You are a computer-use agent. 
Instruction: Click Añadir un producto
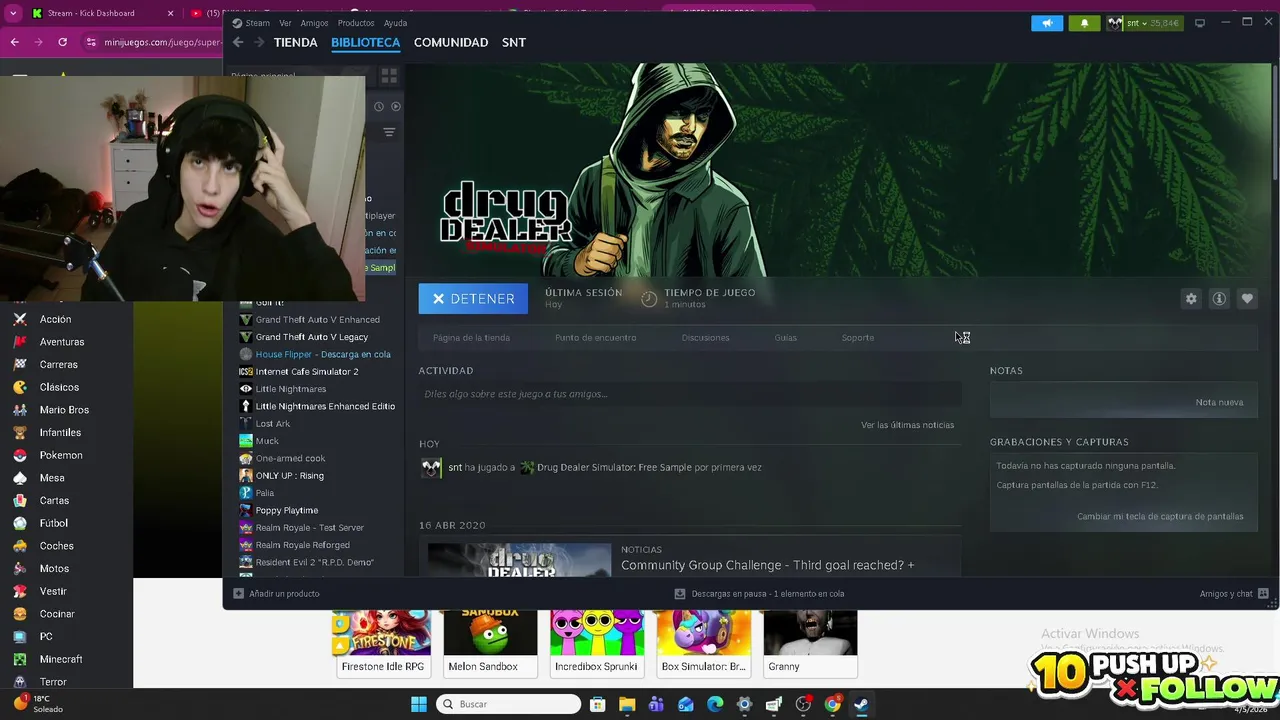click(x=276, y=593)
